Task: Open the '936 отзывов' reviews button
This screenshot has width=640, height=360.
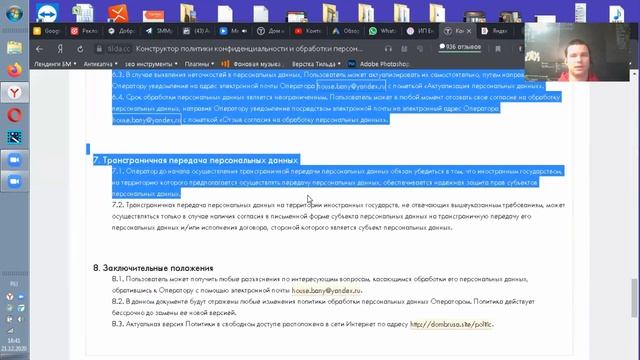Action: point(460,47)
